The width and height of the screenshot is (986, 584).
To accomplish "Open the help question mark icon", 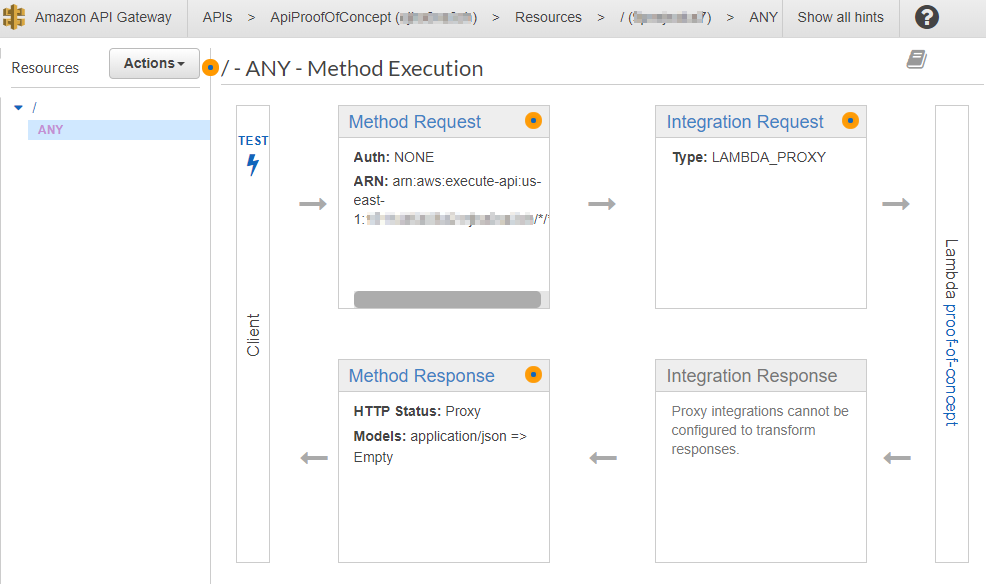I will tap(926, 17).
